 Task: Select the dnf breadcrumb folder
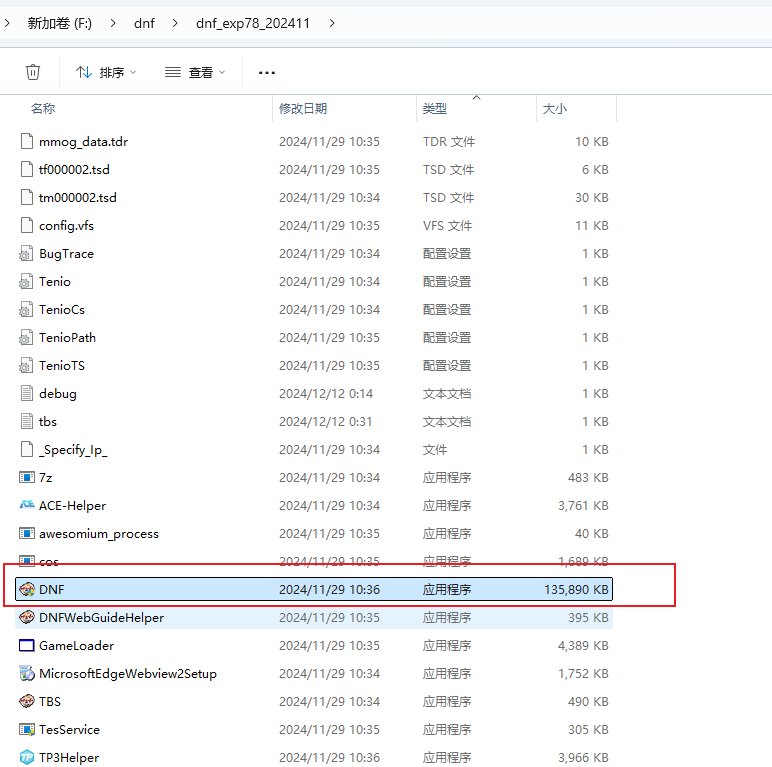click(144, 23)
